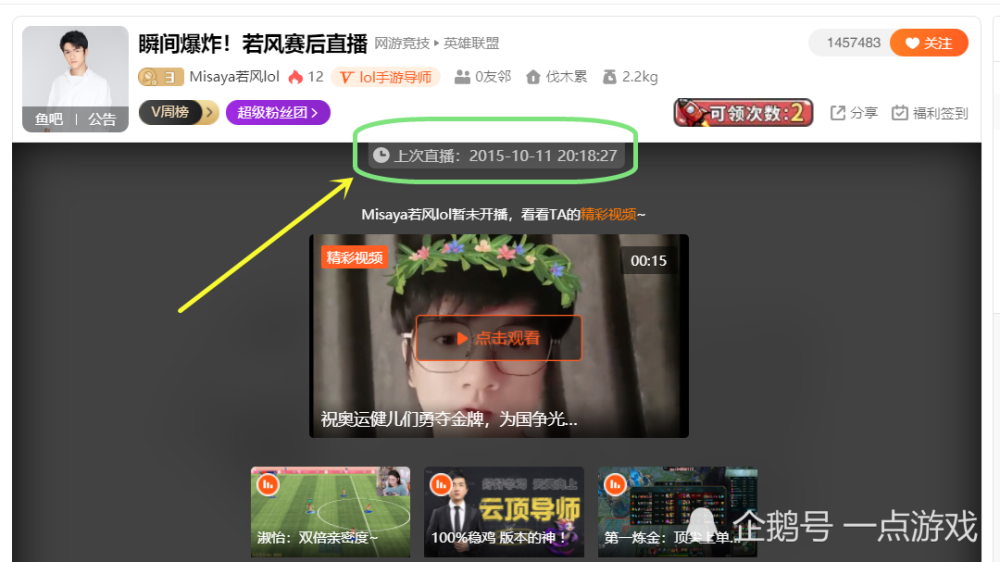Click the stream title 瞬间爆炸！若风赛后直播

coord(253,43)
